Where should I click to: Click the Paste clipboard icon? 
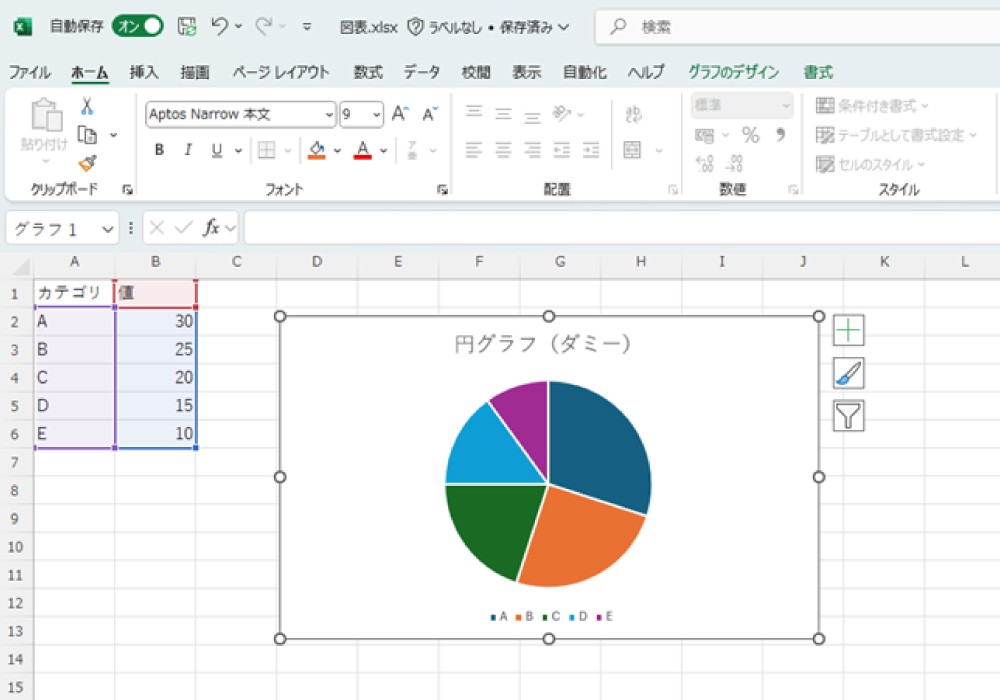pyautogui.click(x=47, y=115)
